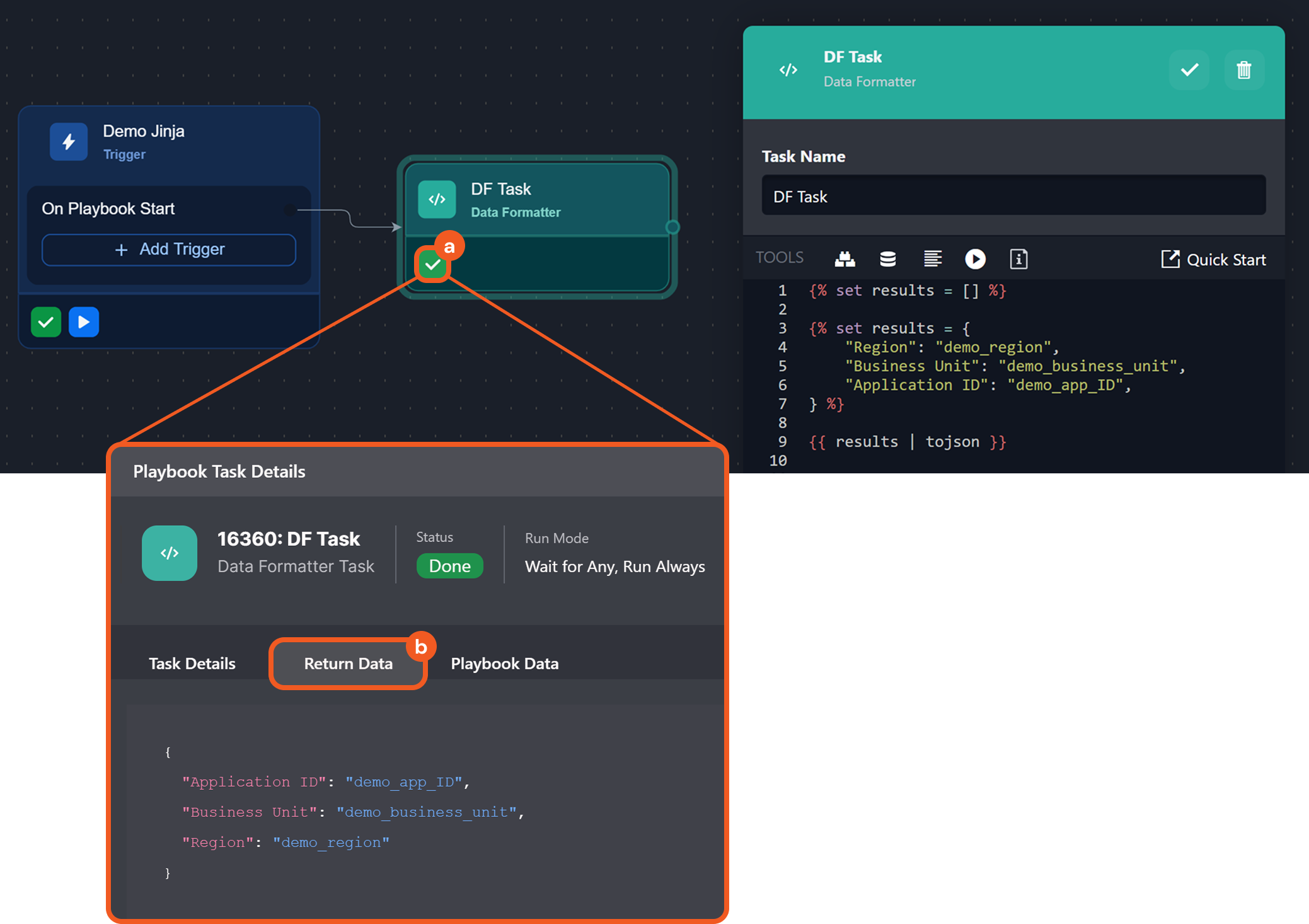Click the info document icon in TOOLS bar
The image size is (1309, 924).
tap(1018, 259)
